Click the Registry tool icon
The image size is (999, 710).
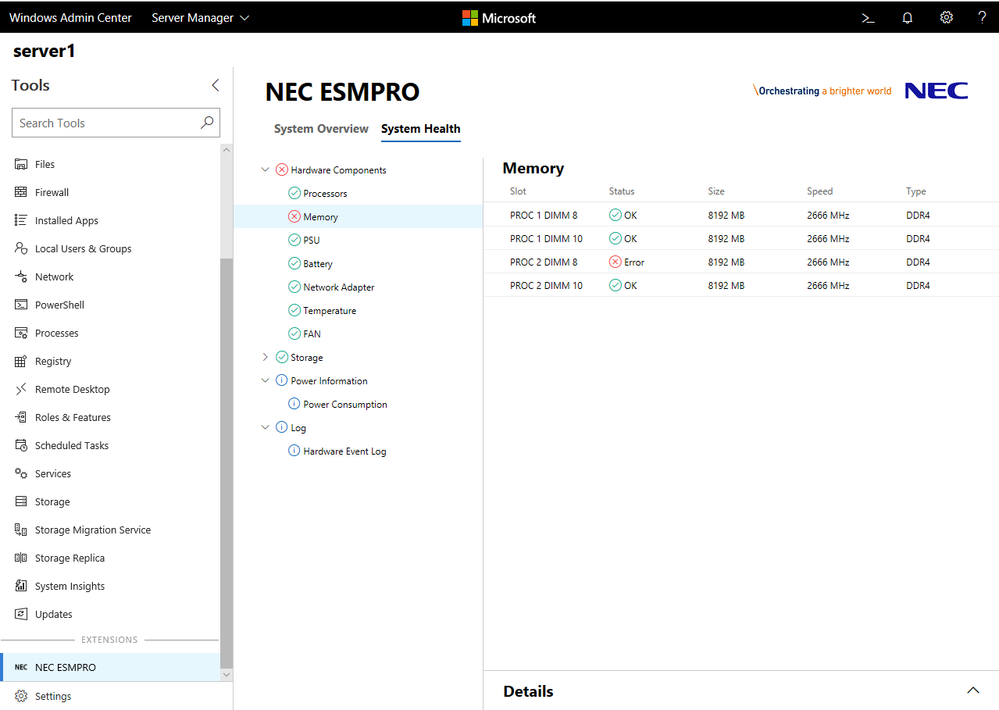click(x=21, y=361)
